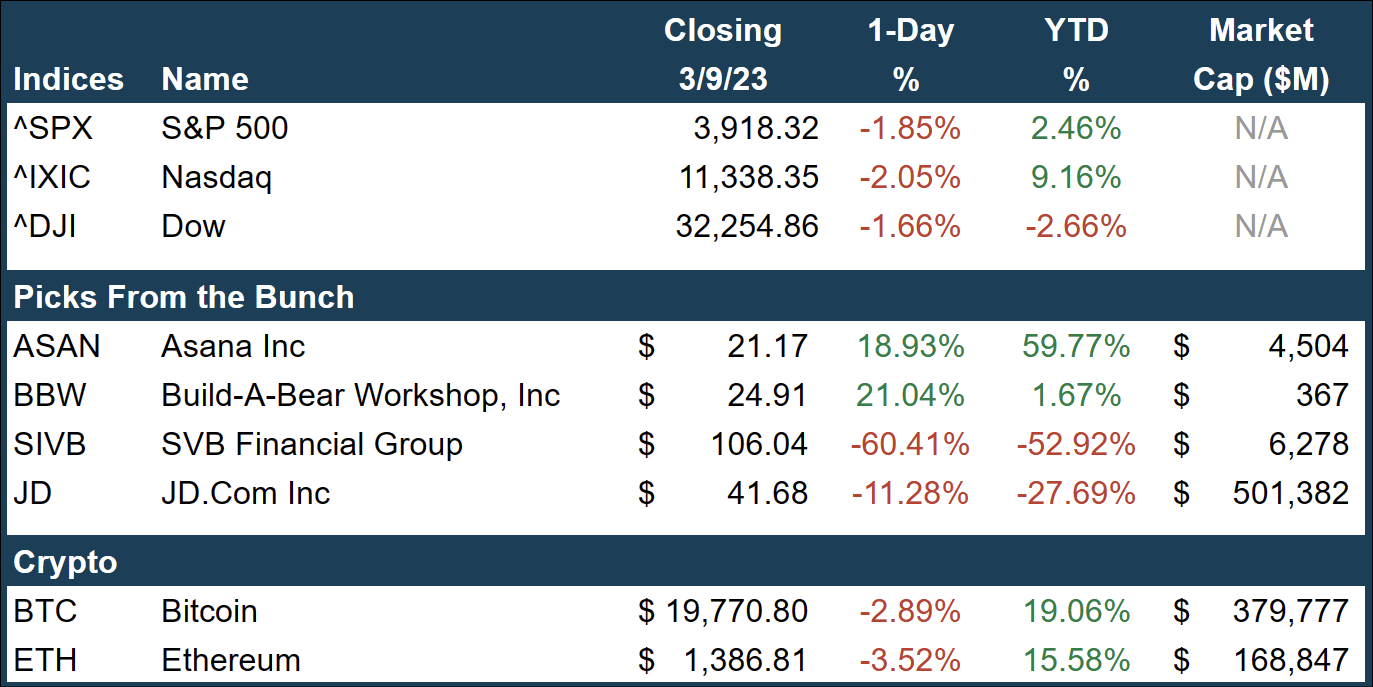The width and height of the screenshot is (1373, 687).
Task: Select the SIVB ticker symbol
Action: (50, 444)
